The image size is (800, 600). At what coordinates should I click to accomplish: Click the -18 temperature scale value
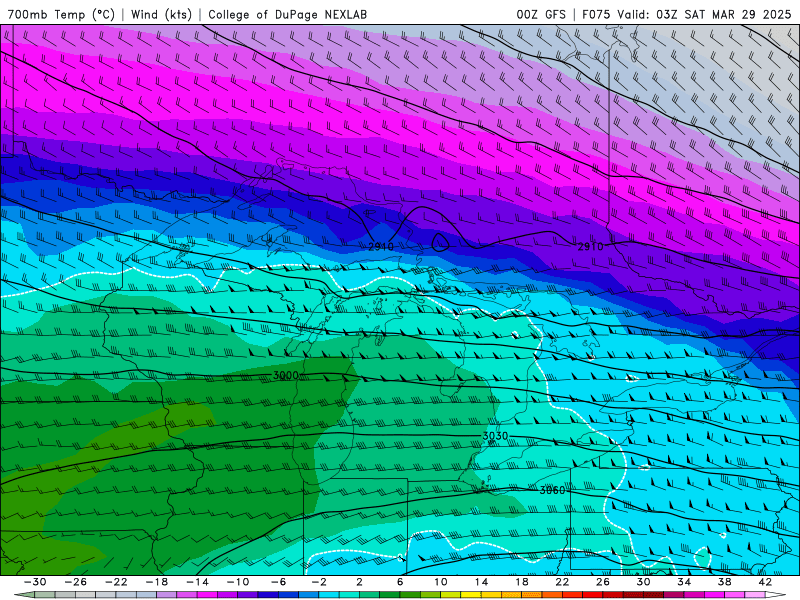[x=157, y=582]
